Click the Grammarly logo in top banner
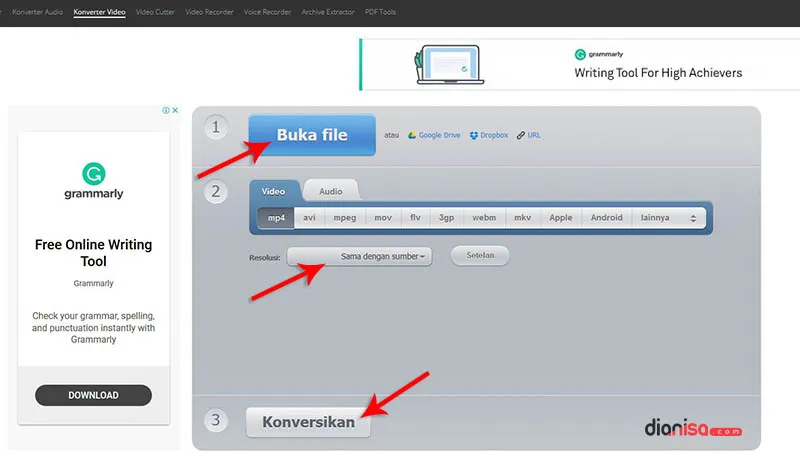 599,54
